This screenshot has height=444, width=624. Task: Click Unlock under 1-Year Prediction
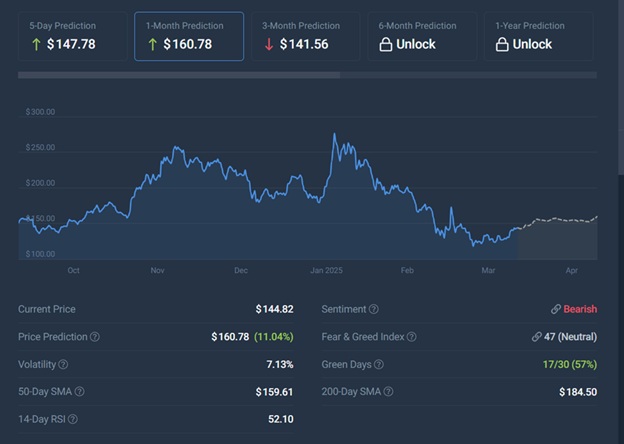pyautogui.click(x=532, y=44)
